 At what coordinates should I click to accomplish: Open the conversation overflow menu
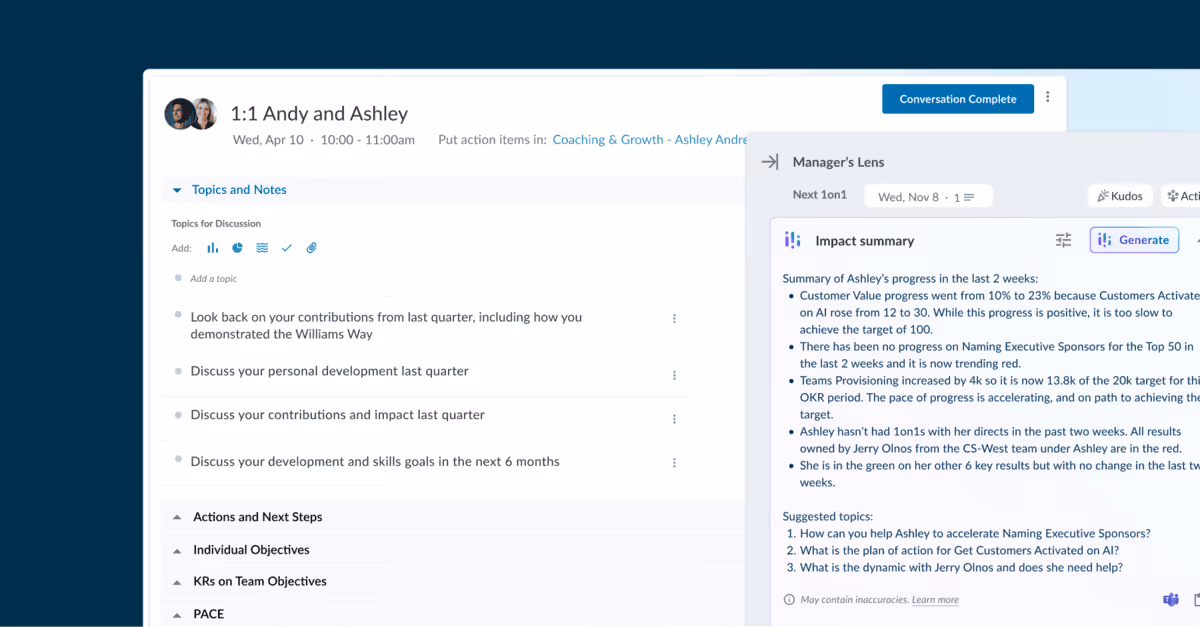pyautogui.click(x=1047, y=96)
